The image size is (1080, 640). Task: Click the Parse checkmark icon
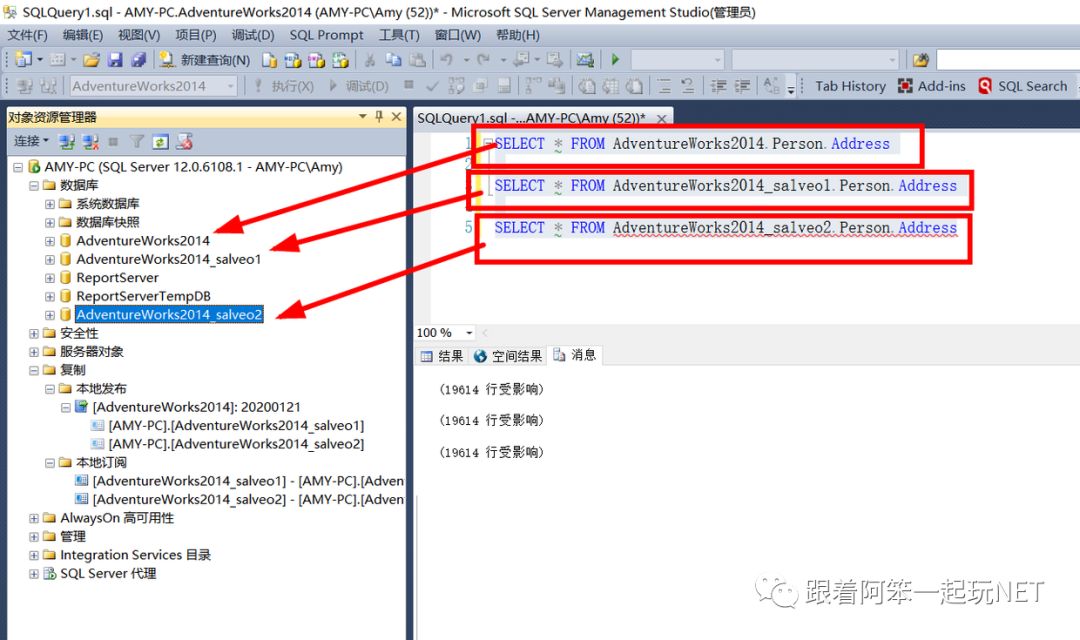[432, 86]
